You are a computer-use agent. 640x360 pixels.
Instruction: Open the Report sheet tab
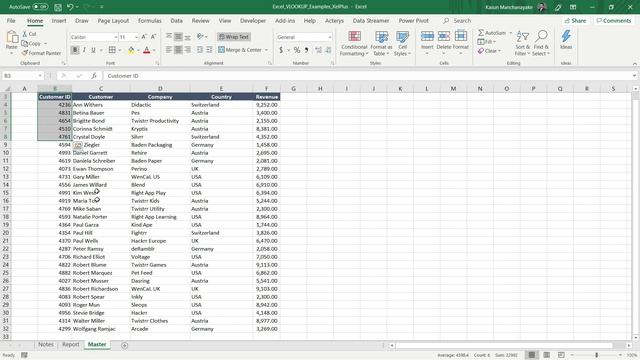(71, 344)
